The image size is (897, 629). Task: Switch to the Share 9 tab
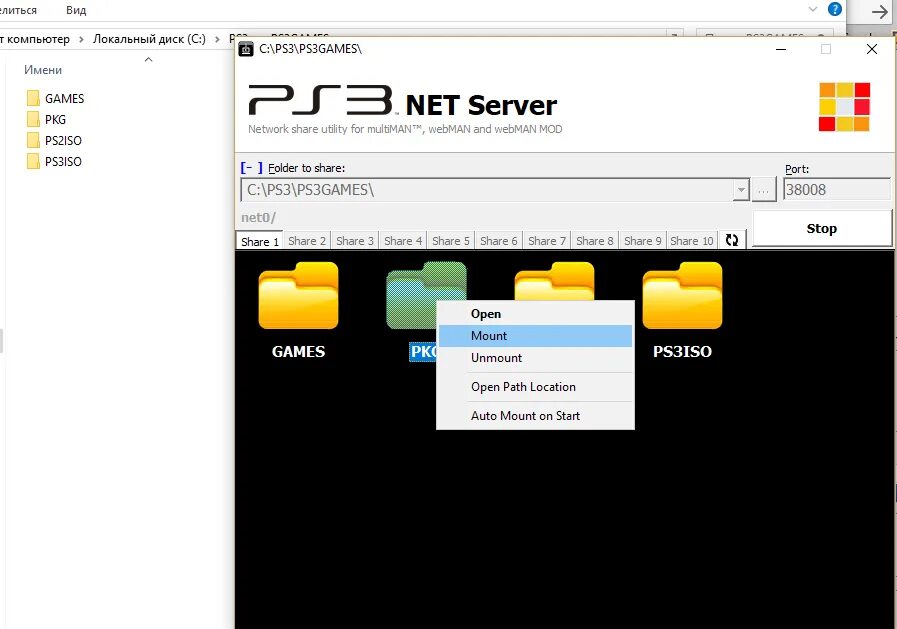[x=643, y=241]
